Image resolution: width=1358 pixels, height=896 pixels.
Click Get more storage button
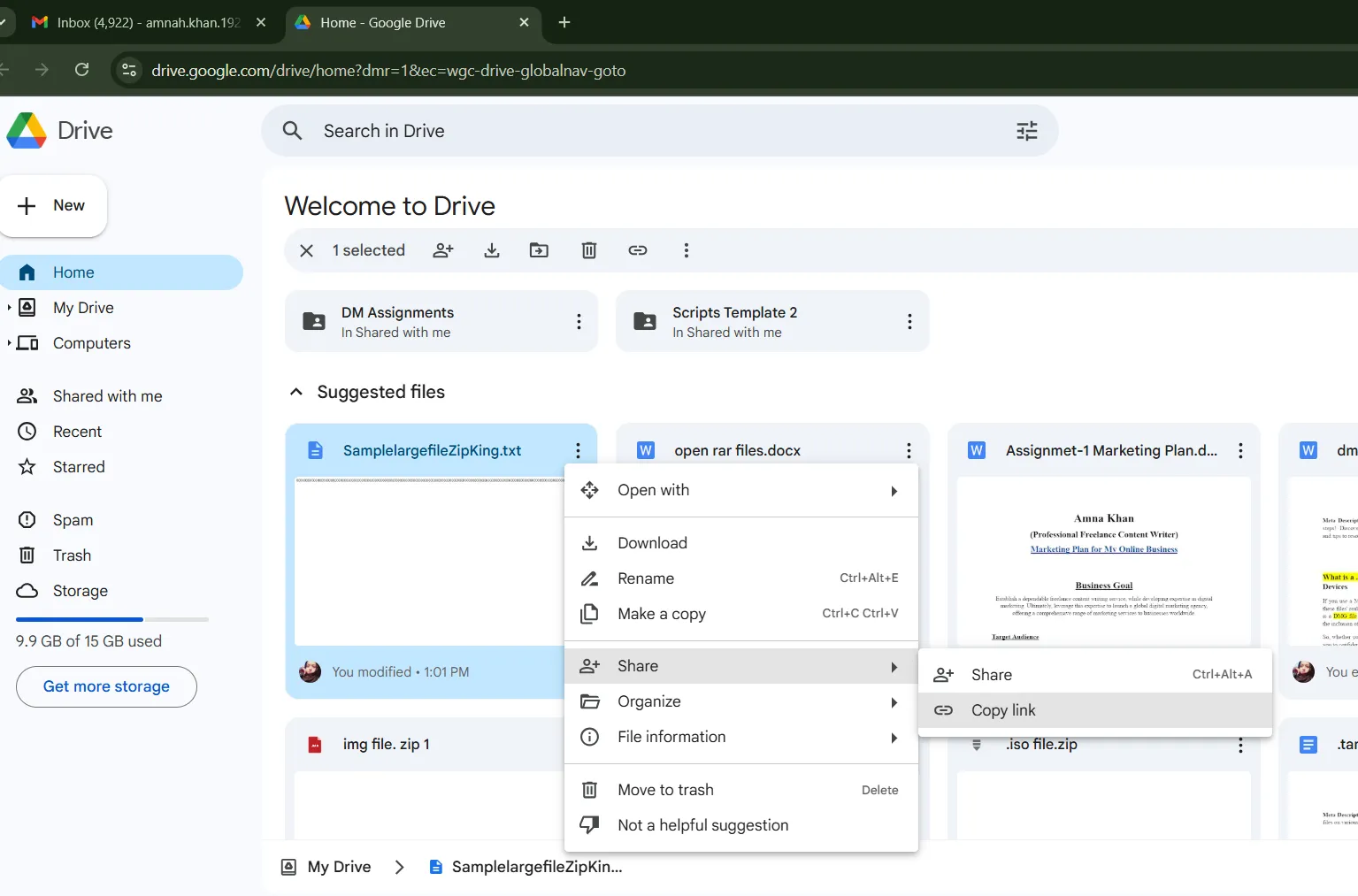106,686
